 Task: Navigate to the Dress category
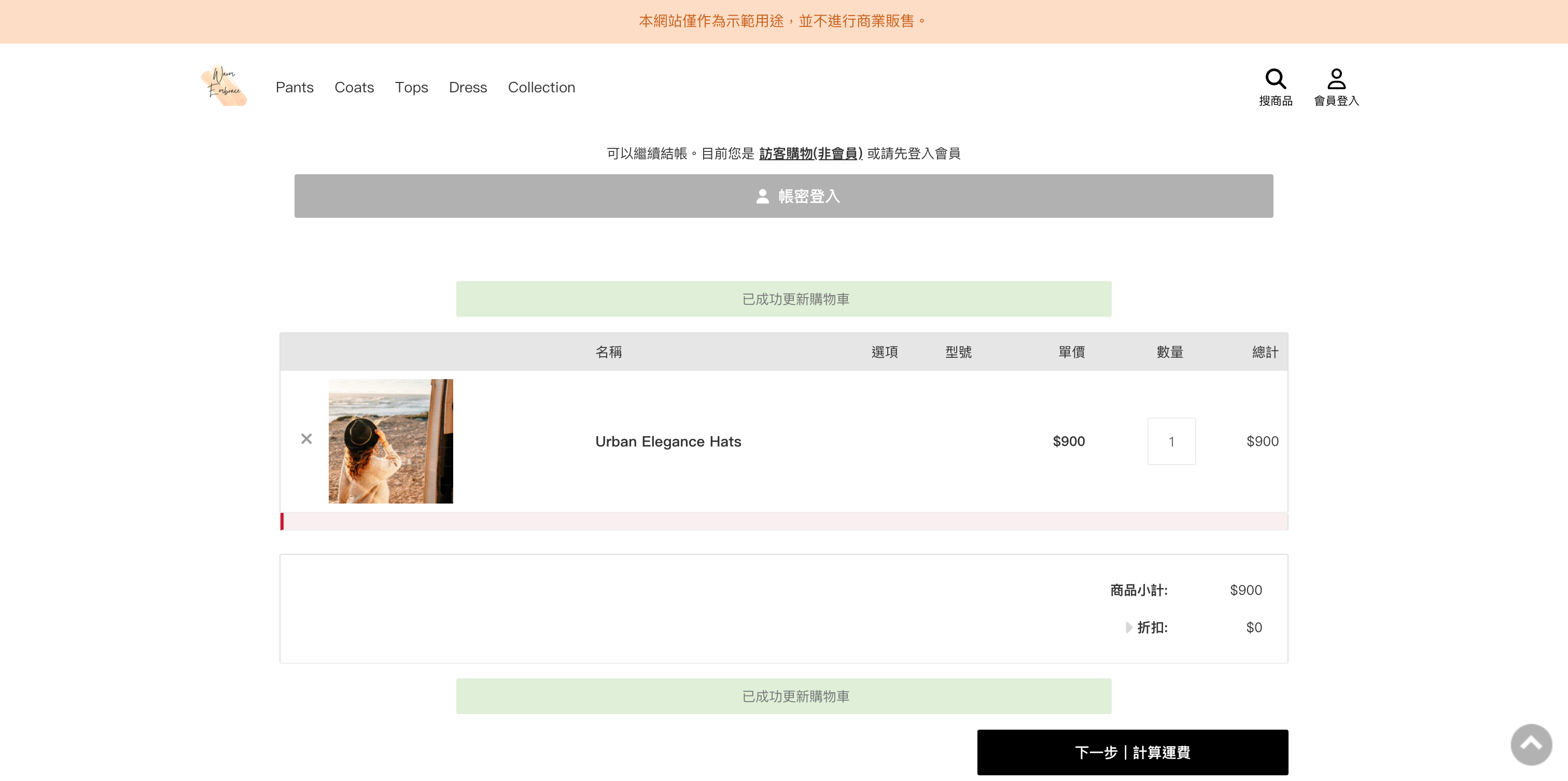[x=468, y=87]
